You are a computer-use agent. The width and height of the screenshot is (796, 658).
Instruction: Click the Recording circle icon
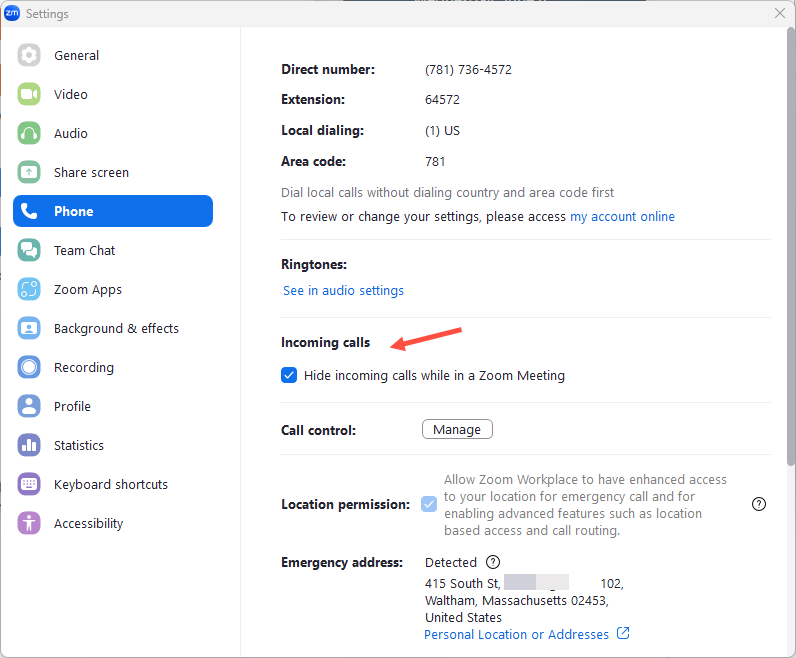click(x=29, y=367)
